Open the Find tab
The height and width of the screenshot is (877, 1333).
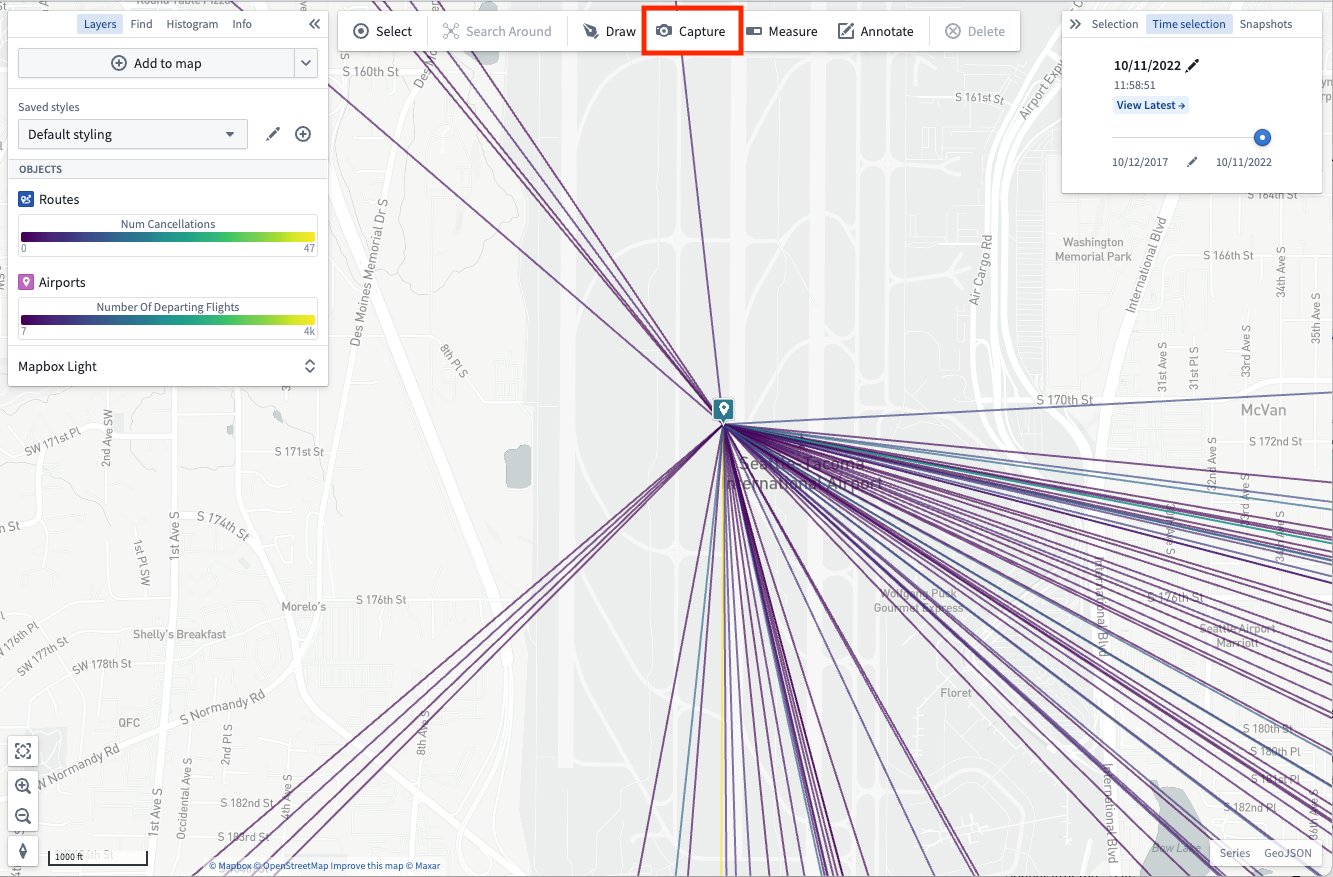tap(142, 24)
